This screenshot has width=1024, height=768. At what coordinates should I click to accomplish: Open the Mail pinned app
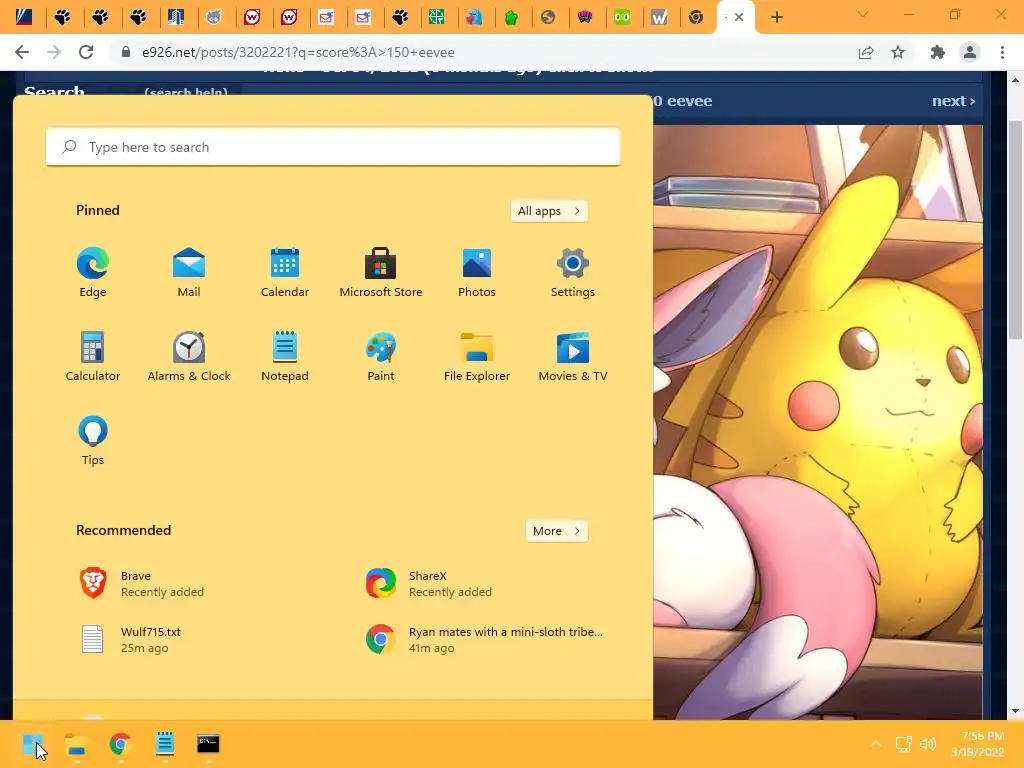pos(189,273)
